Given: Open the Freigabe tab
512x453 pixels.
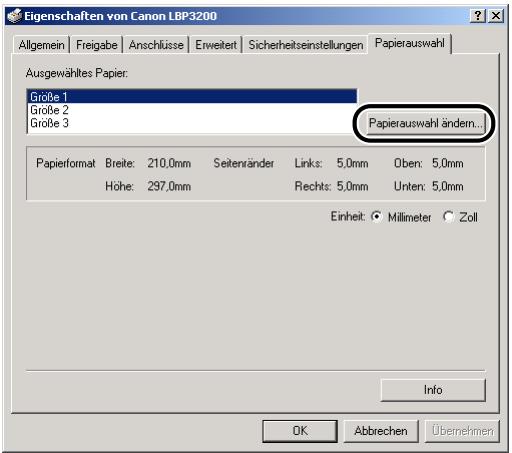Looking at the screenshot, I should pos(96,45).
